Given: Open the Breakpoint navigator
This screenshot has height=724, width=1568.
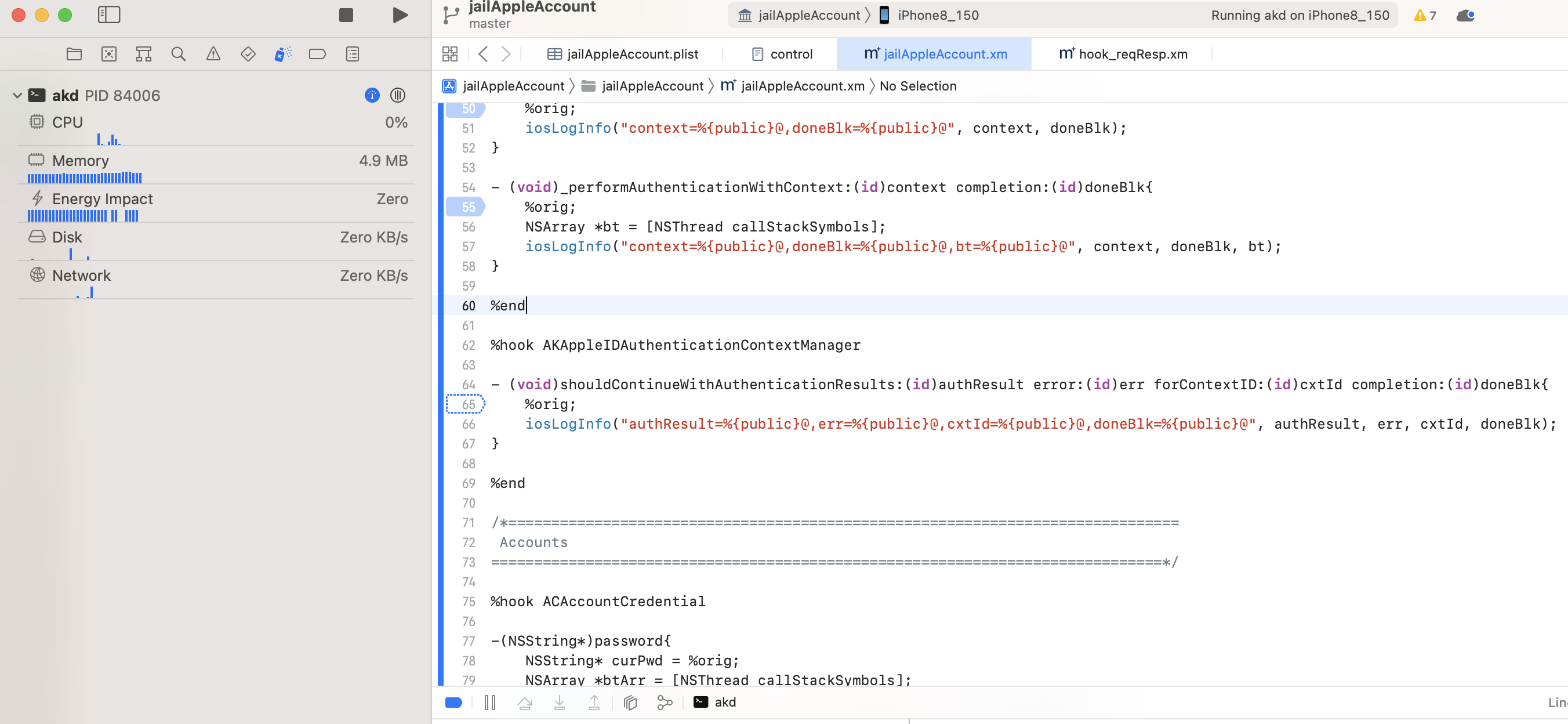Looking at the screenshot, I should (x=317, y=54).
